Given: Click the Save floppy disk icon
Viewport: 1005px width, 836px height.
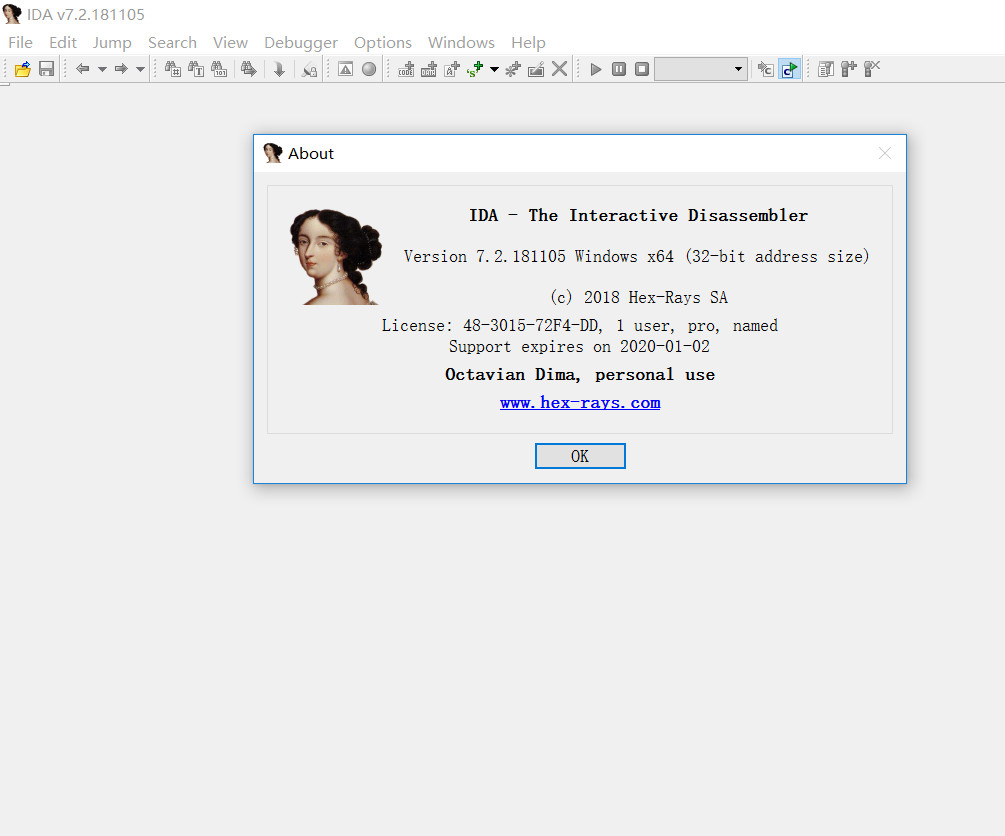Looking at the screenshot, I should pyautogui.click(x=46, y=69).
